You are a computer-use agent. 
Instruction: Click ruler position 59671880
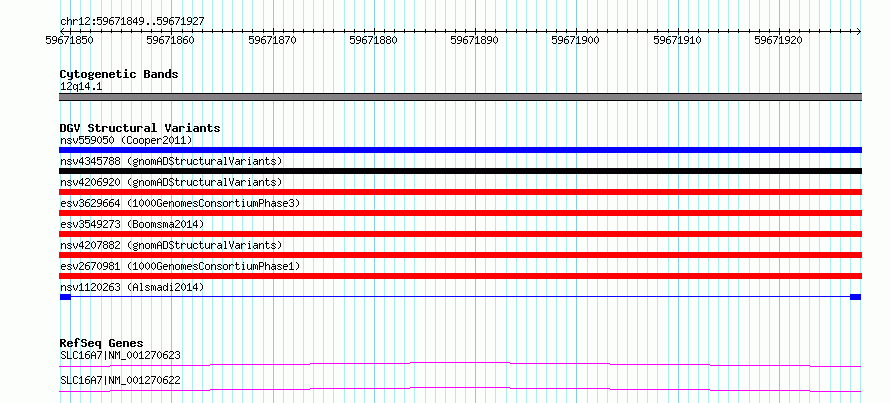pyautogui.click(x=373, y=40)
